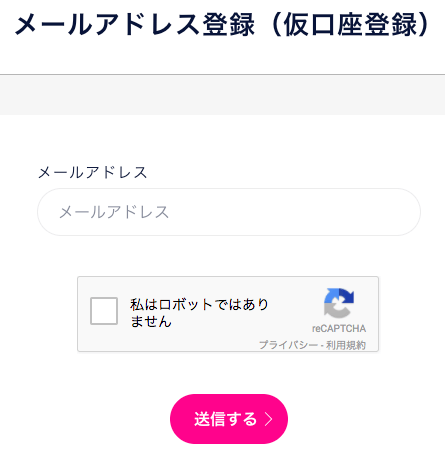The width and height of the screenshot is (445, 465).
Task: Click the メールアドレス placeholder text inside field
Action: click(x=114, y=212)
